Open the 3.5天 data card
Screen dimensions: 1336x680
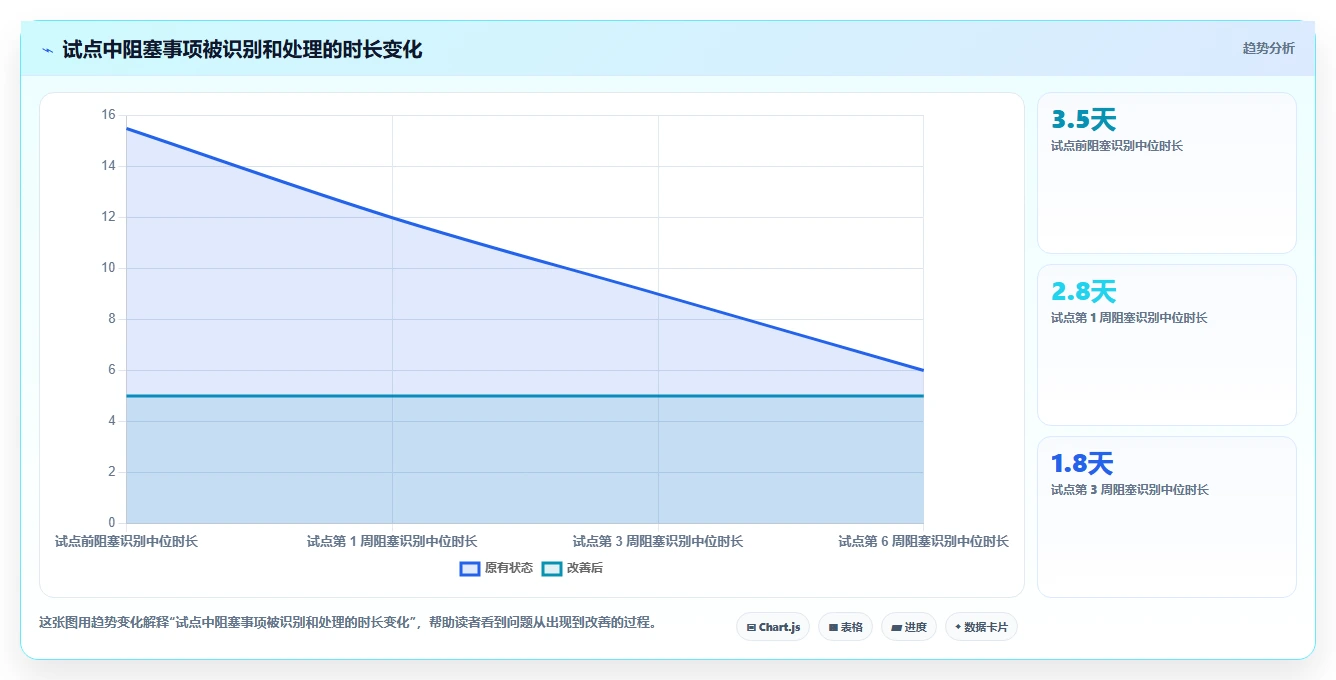tap(1167, 173)
